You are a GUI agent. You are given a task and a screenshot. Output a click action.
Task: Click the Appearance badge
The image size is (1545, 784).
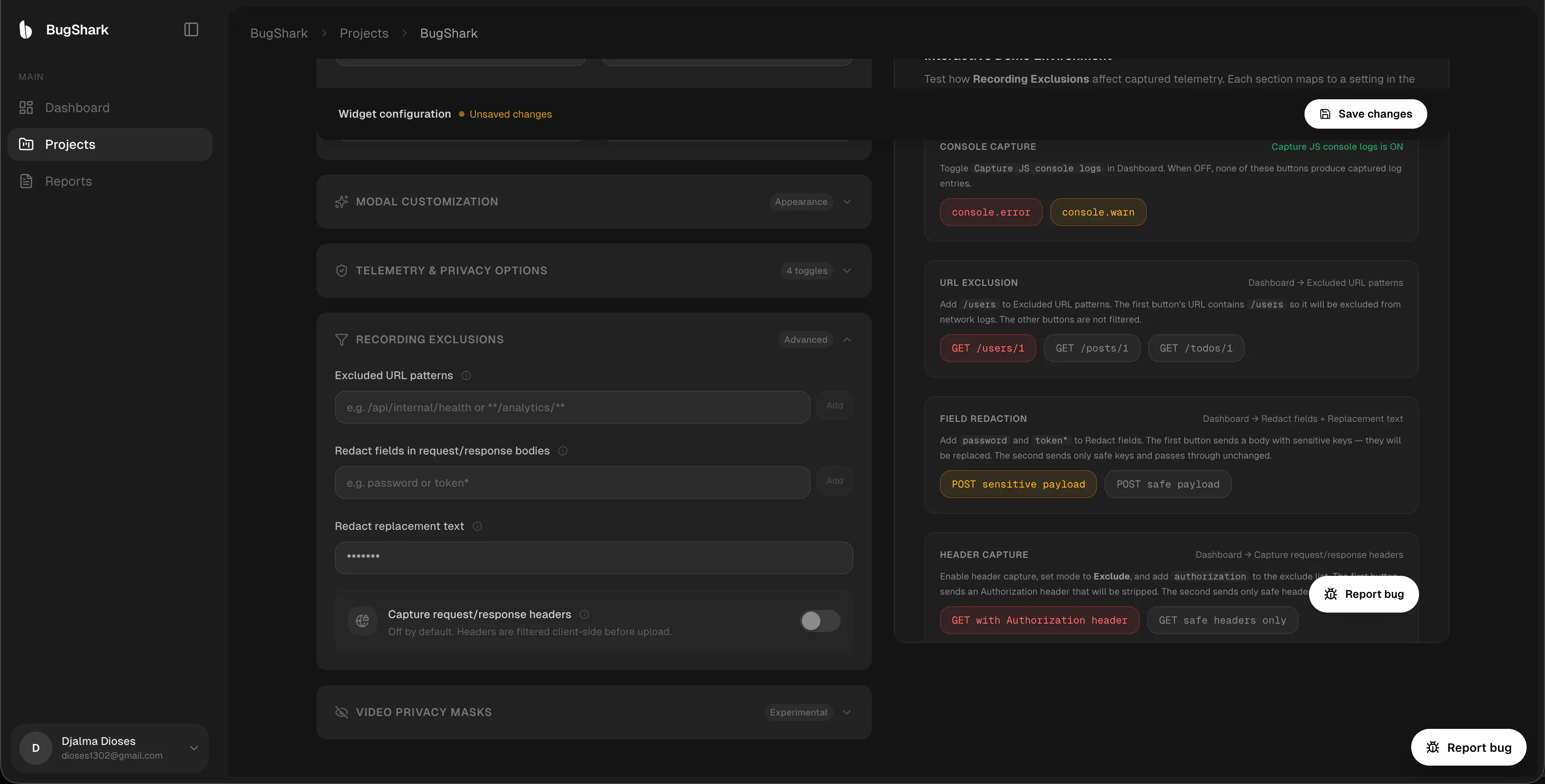coord(801,202)
